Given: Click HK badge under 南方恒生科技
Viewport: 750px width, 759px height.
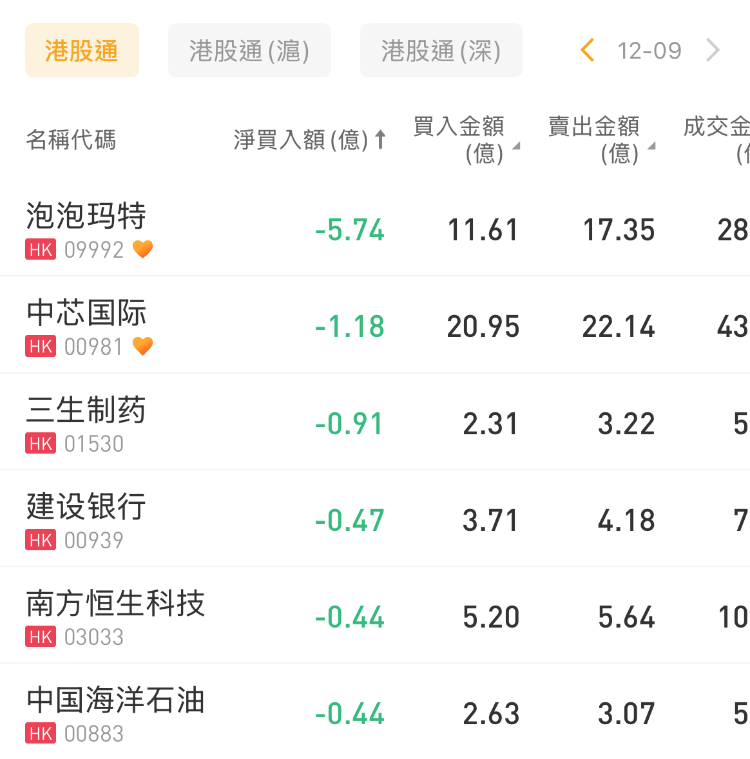Looking at the screenshot, I should tap(41, 637).
